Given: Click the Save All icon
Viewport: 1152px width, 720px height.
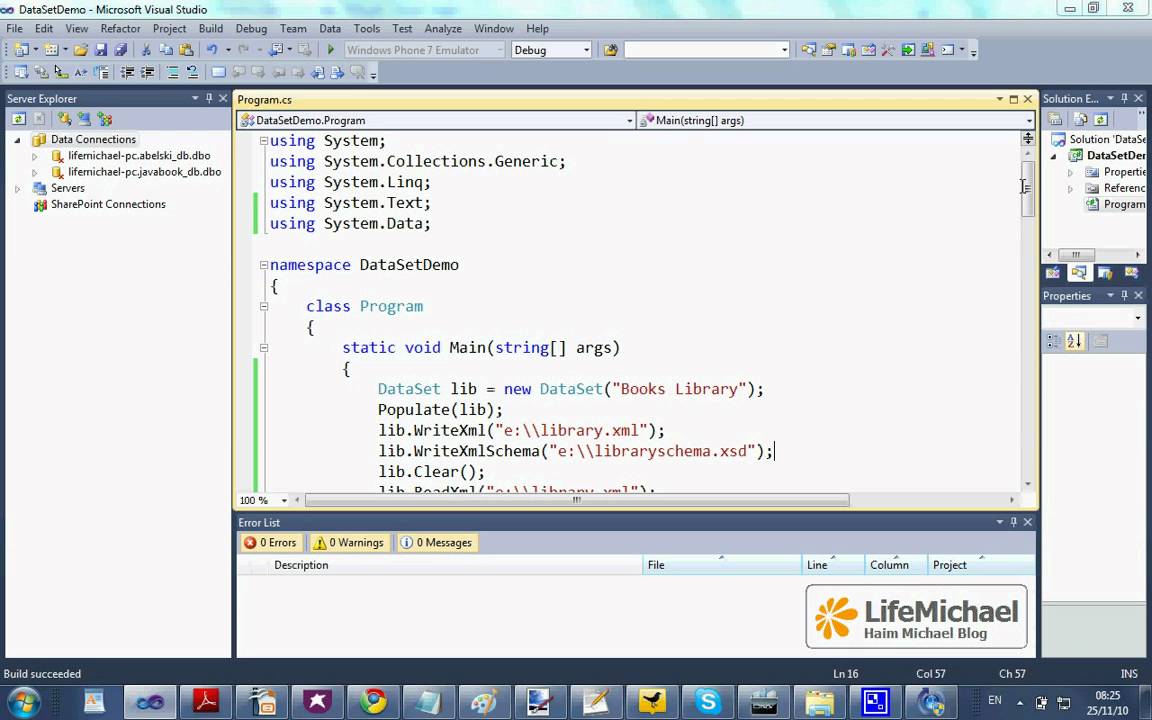Looking at the screenshot, I should point(120,50).
